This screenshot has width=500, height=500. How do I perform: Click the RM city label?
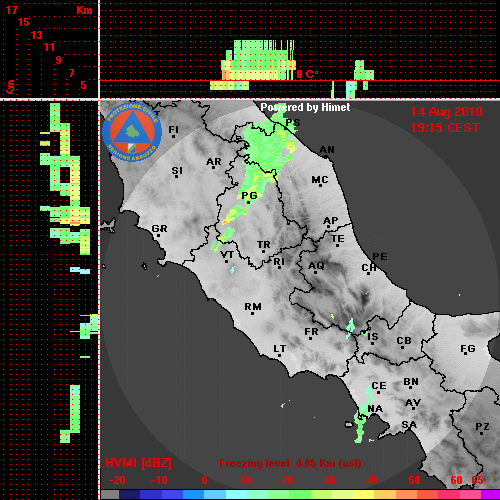click(x=253, y=307)
